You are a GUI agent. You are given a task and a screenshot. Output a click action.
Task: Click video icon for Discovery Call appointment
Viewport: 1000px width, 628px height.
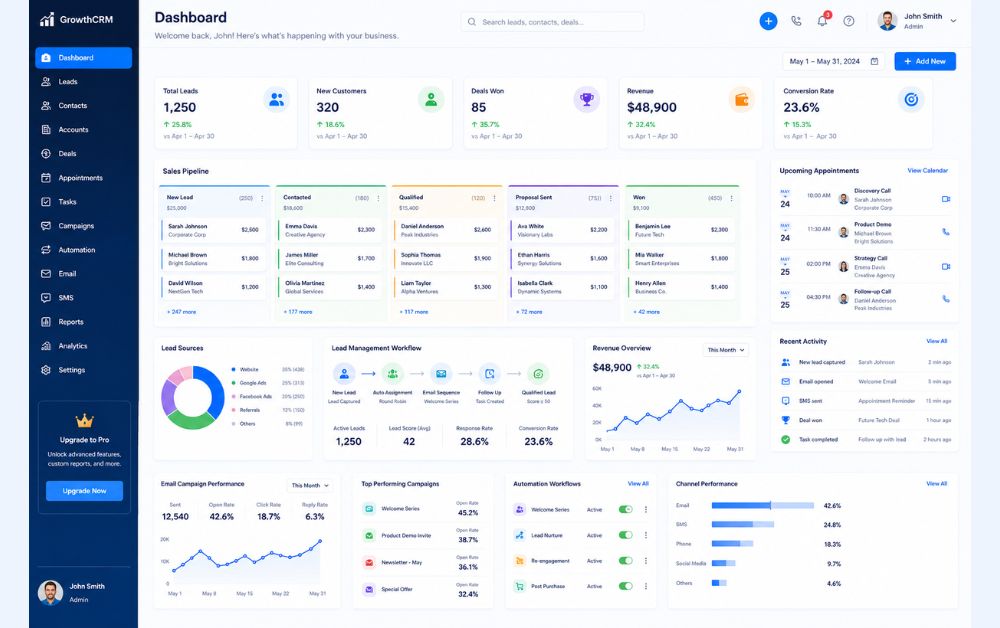[x=946, y=199]
